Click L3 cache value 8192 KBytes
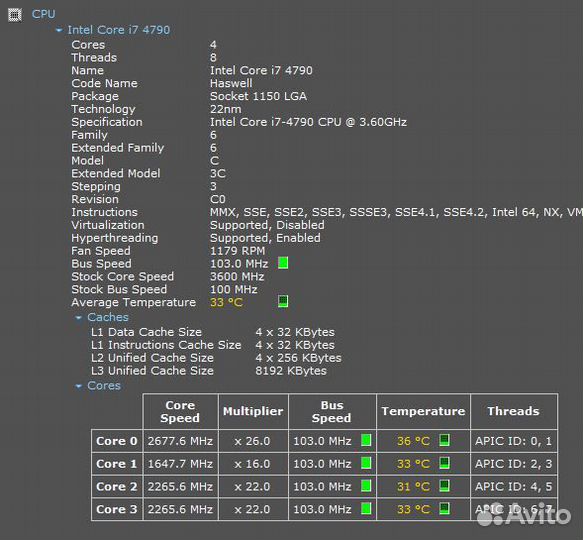The image size is (583, 540). tap(291, 371)
